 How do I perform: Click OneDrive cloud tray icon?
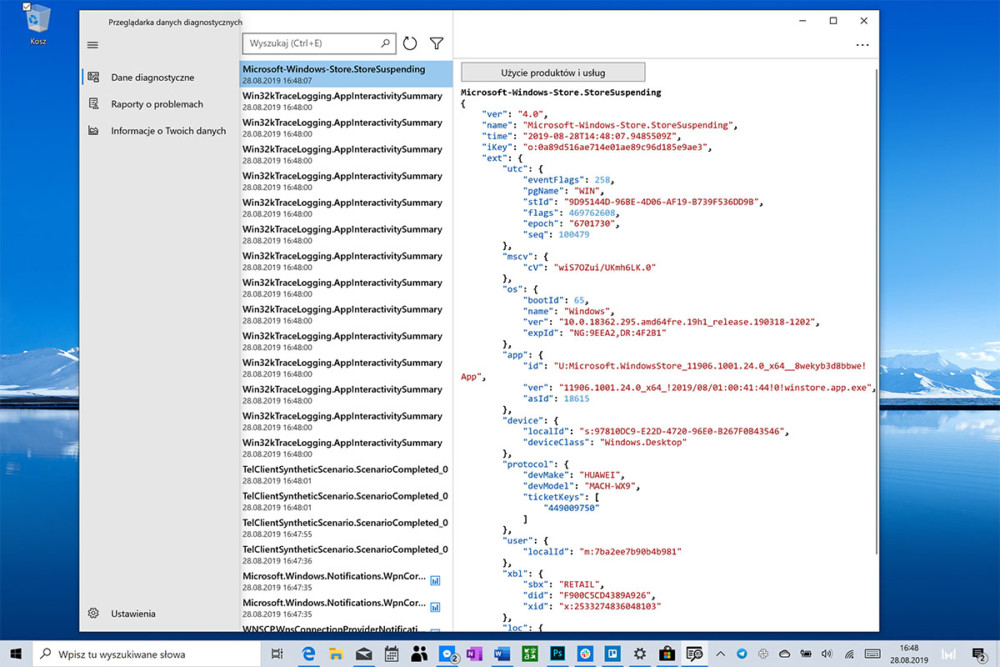click(785, 654)
